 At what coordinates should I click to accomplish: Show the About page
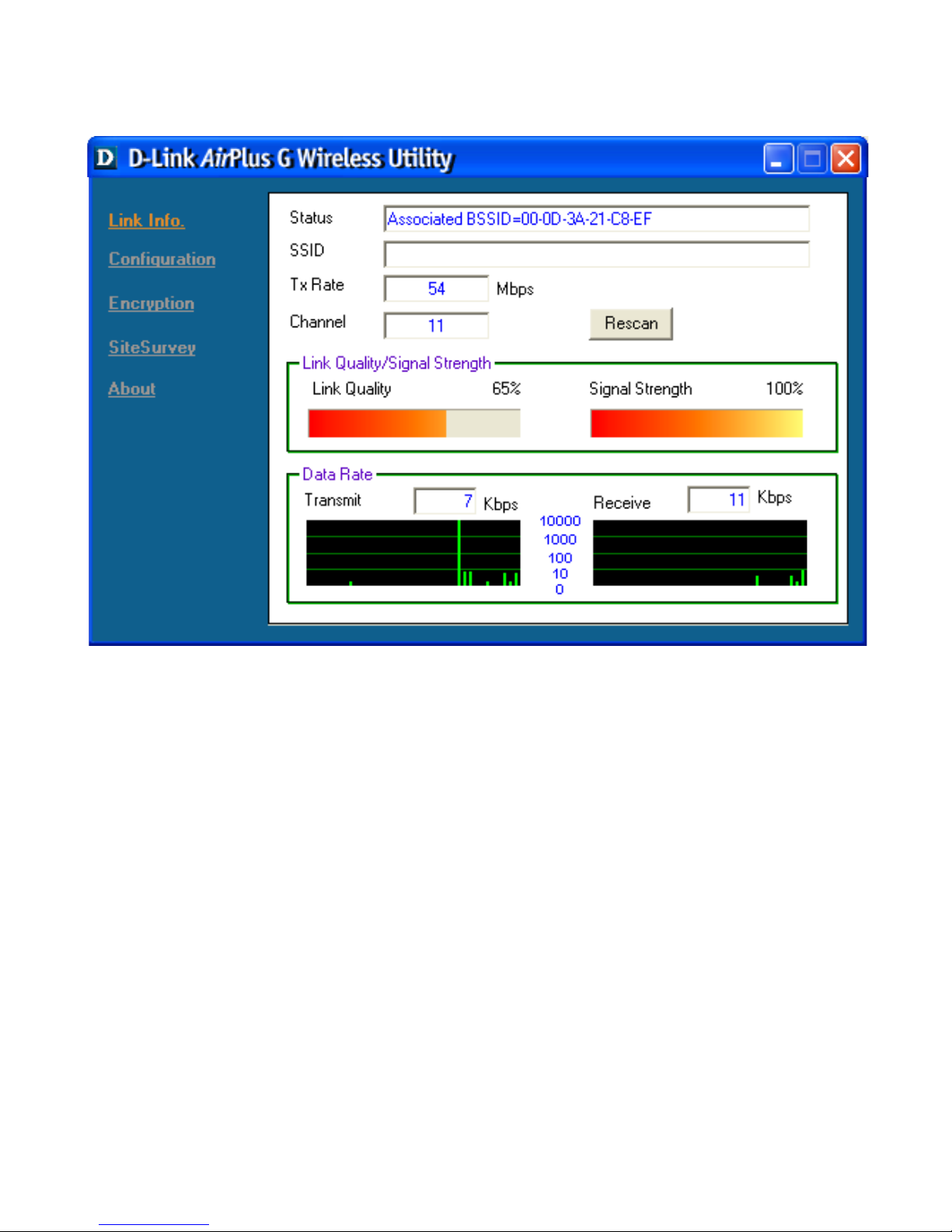point(131,389)
